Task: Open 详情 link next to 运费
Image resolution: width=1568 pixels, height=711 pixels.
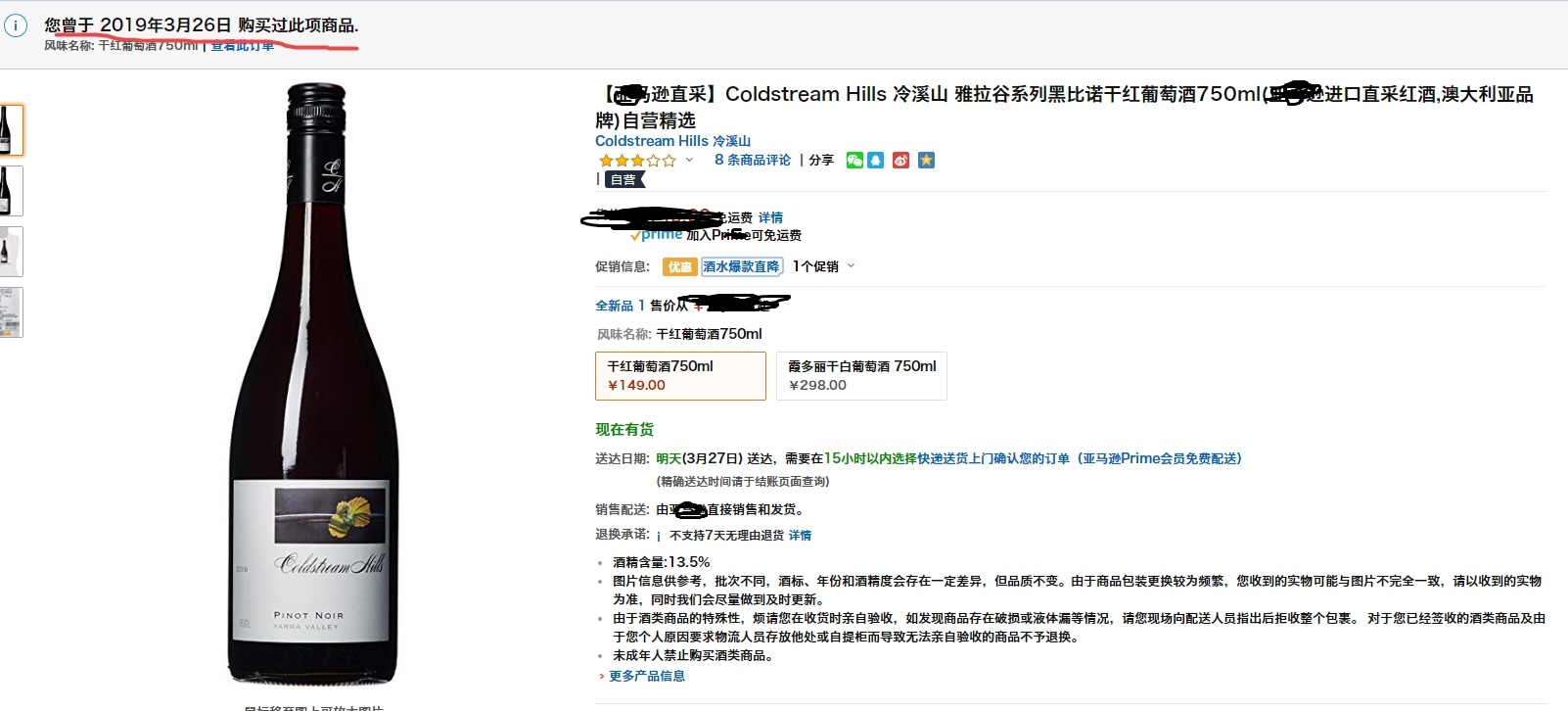Action: pyautogui.click(x=770, y=217)
